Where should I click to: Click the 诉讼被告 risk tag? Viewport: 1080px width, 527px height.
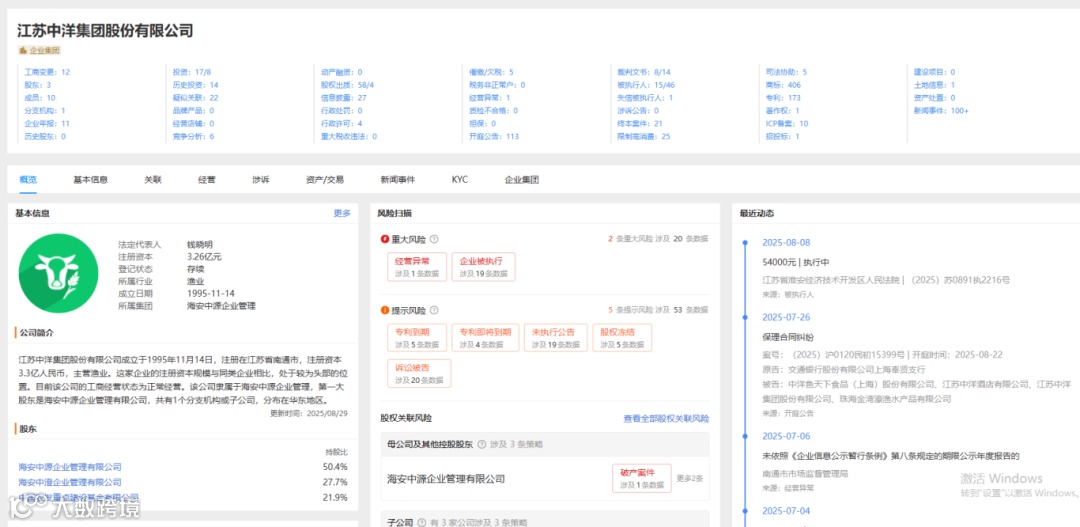419,373
